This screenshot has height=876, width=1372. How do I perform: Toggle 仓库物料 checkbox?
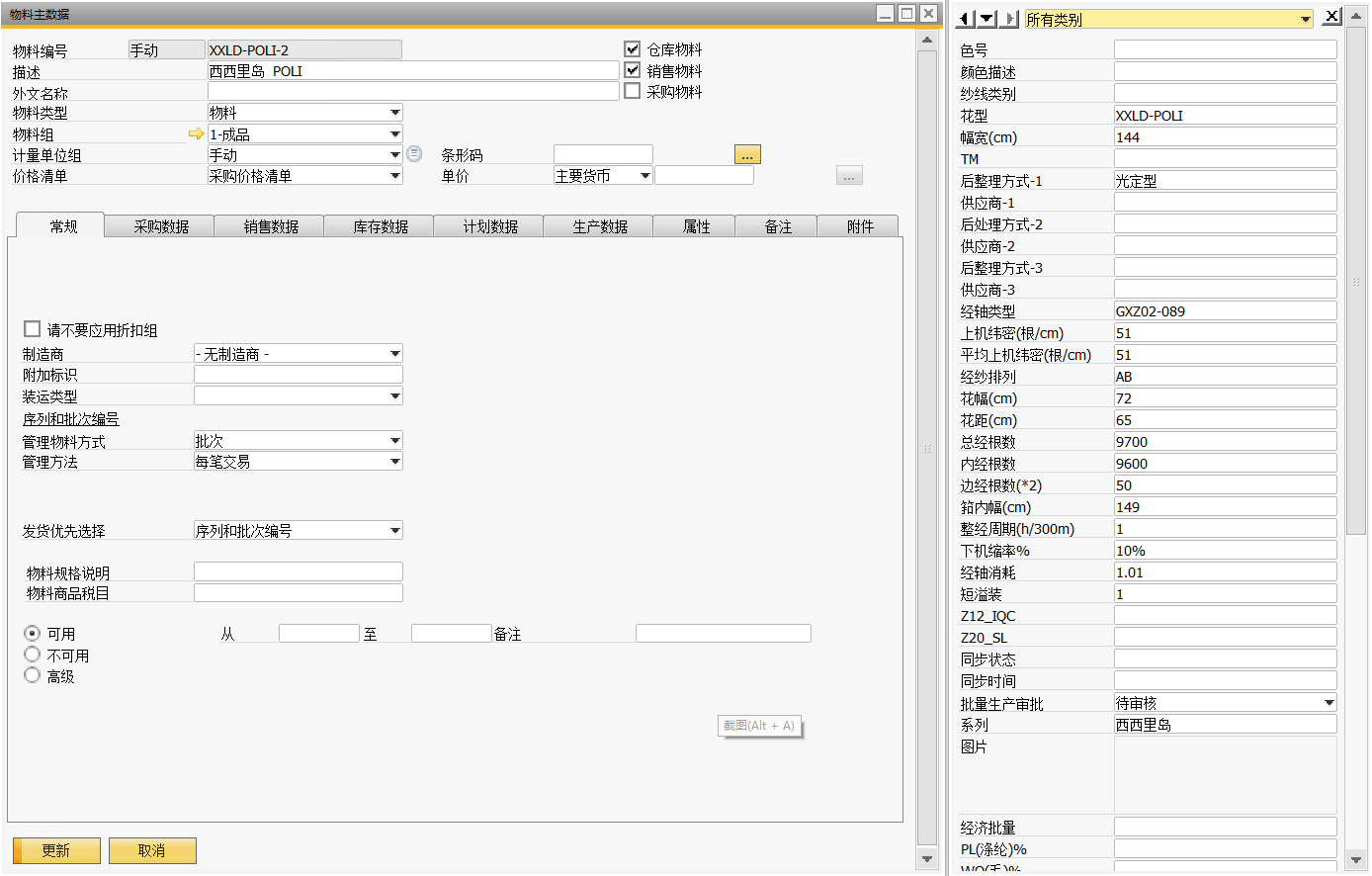point(633,48)
